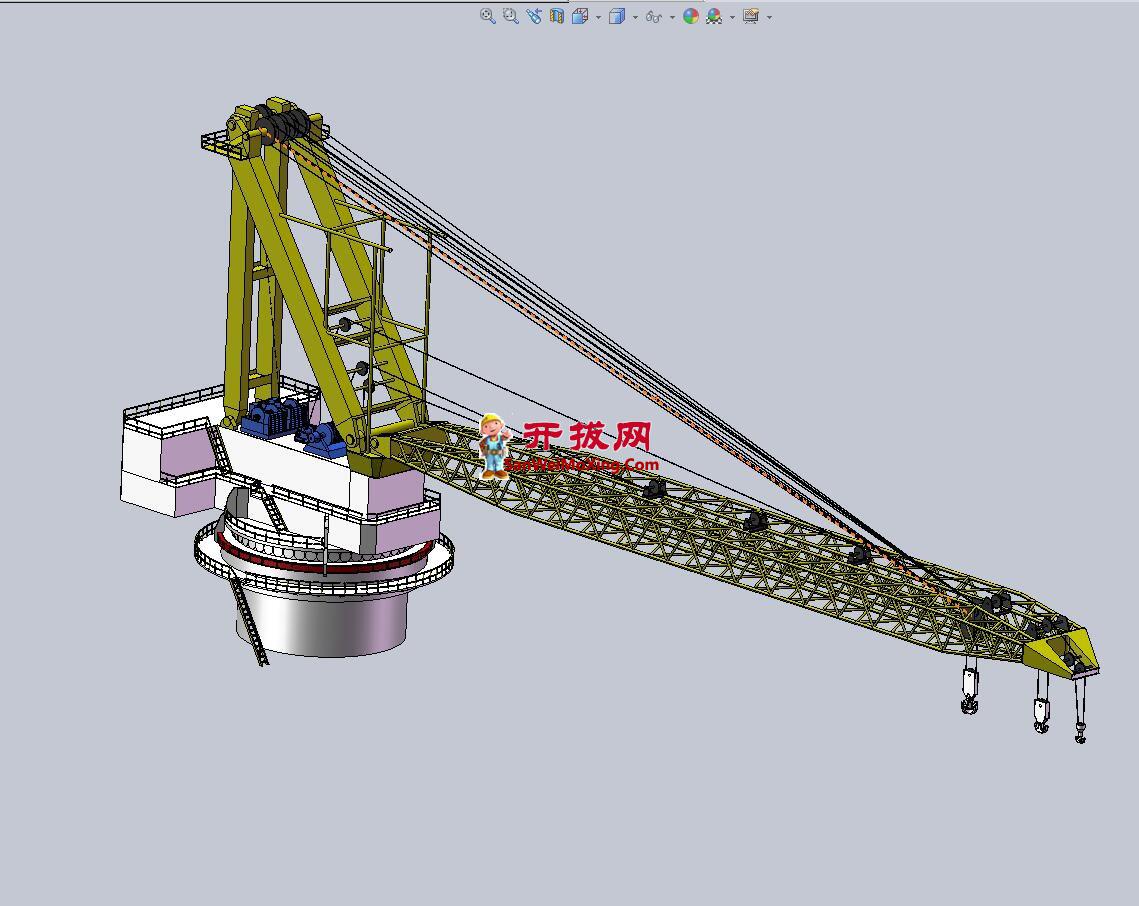This screenshot has height=906, width=1139.
Task: Click the Zoom to Fit icon
Action: pyautogui.click(x=487, y=16)
